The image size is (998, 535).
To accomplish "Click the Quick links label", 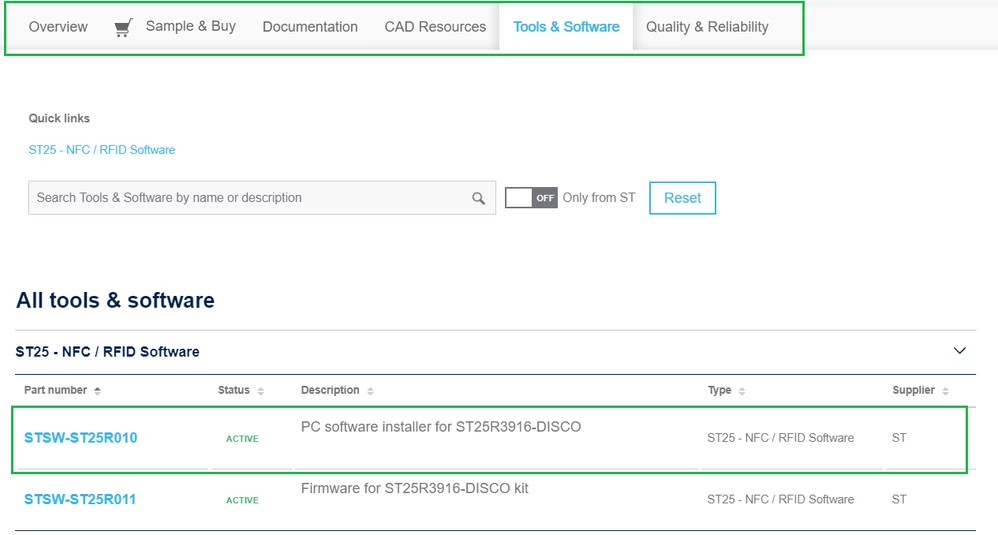I will tap(59, 118).
